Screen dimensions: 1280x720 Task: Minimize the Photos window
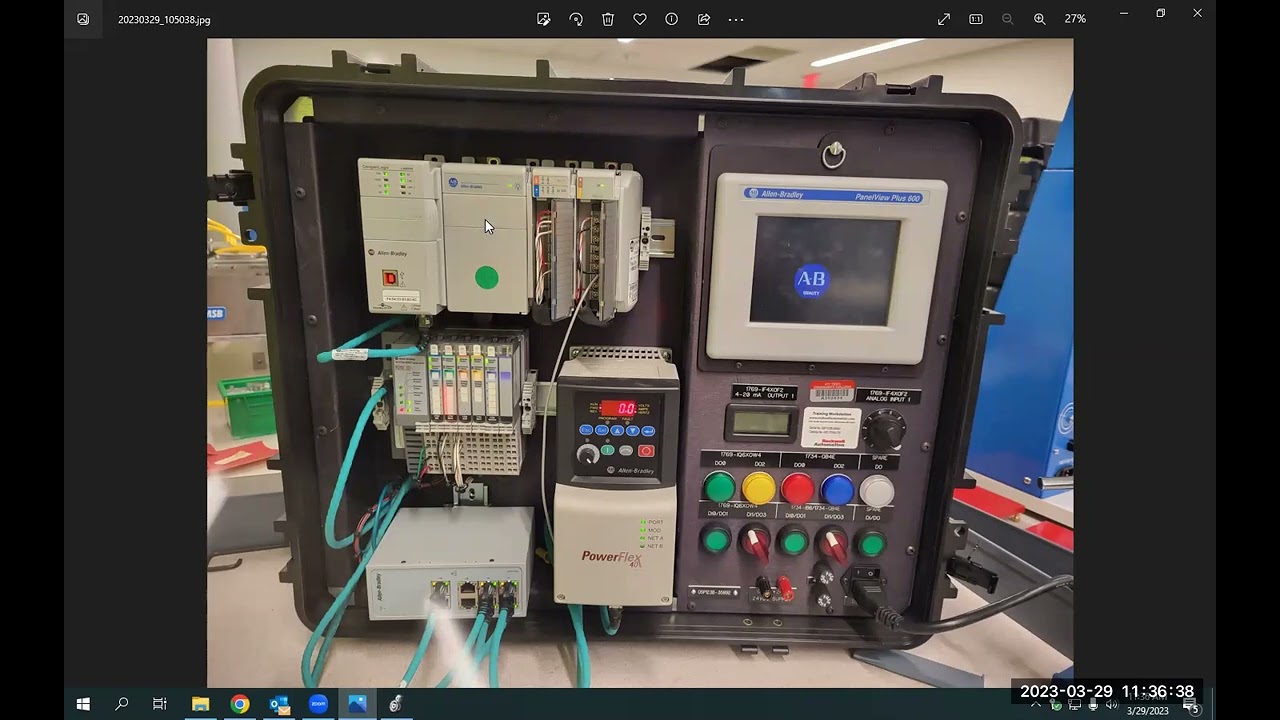click(x=1124, y=13)
